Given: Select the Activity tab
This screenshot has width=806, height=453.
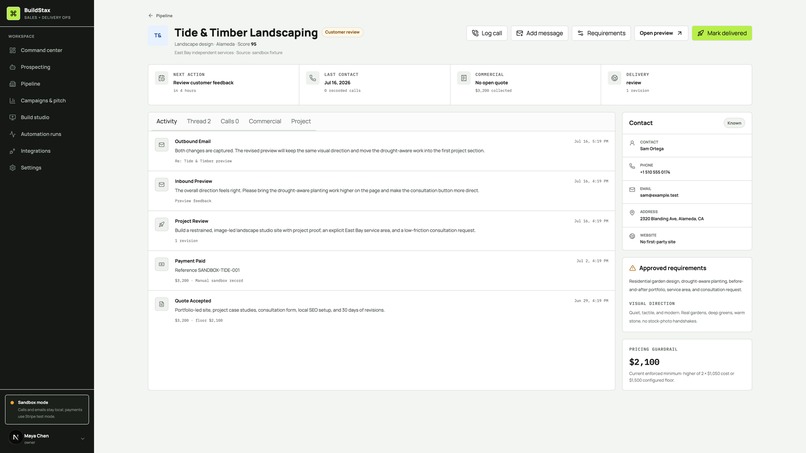Looking at the screenshot, I should 167,121.
